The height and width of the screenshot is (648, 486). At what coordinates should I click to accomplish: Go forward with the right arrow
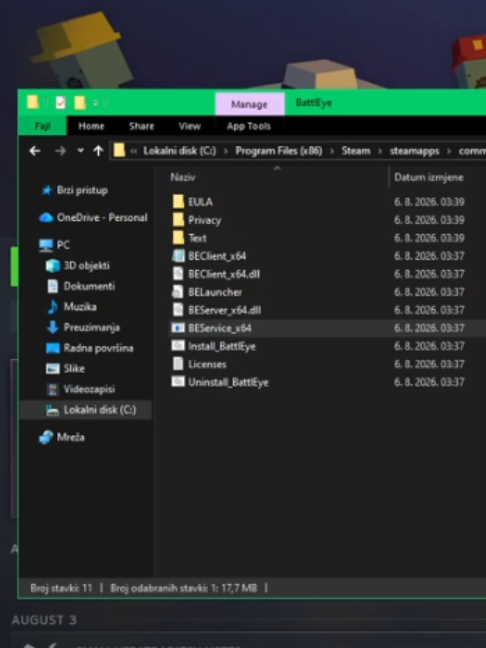60,151
